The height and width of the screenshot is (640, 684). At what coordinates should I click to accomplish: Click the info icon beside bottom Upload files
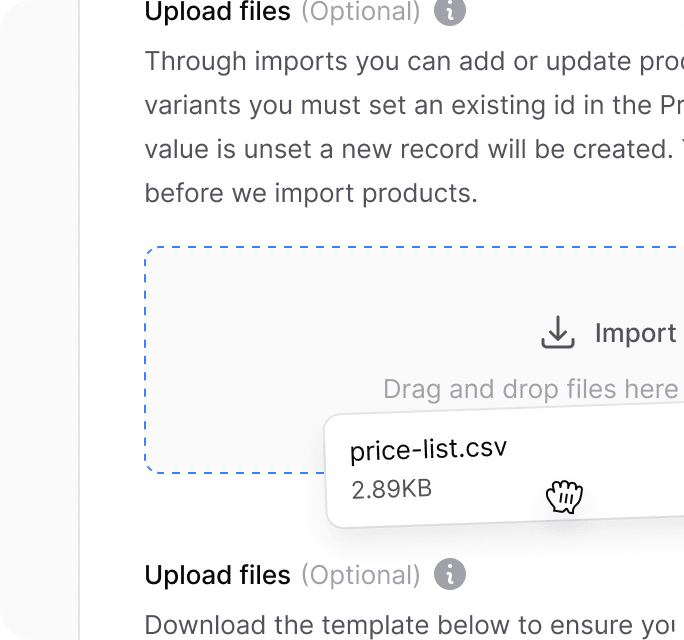450,574
